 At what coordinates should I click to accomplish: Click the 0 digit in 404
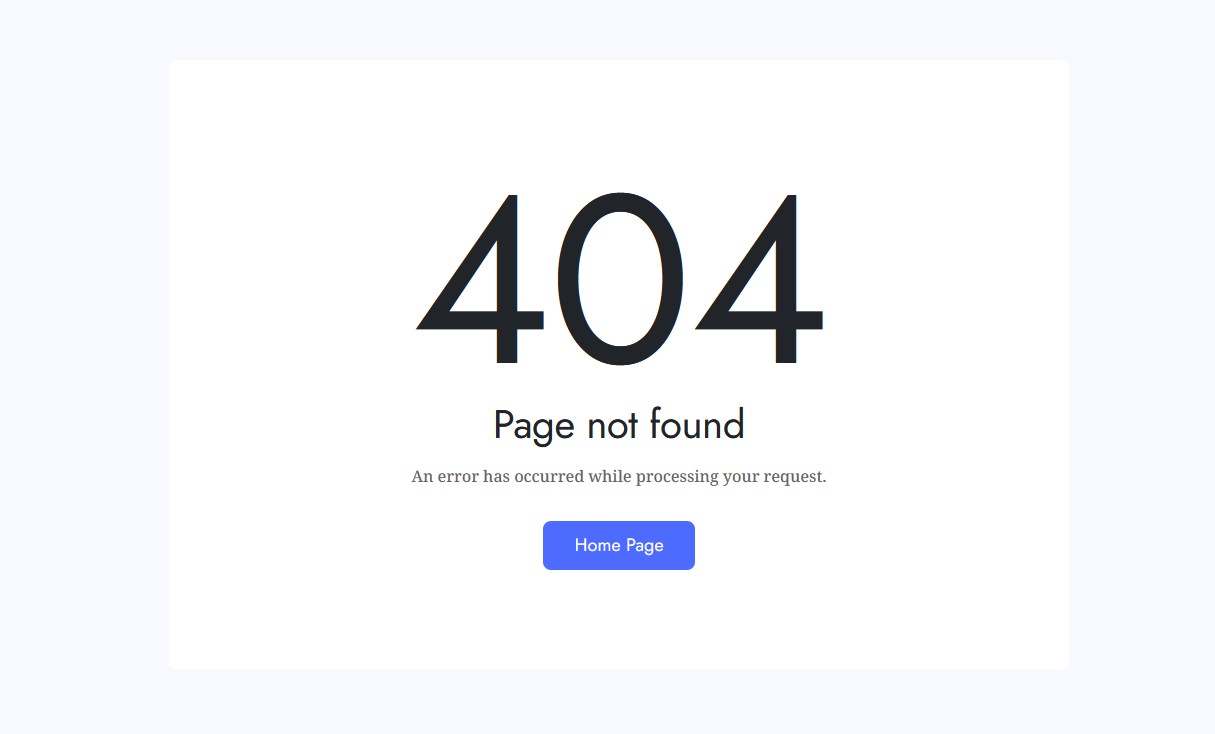pyautogui.click(x=620, y=278)
